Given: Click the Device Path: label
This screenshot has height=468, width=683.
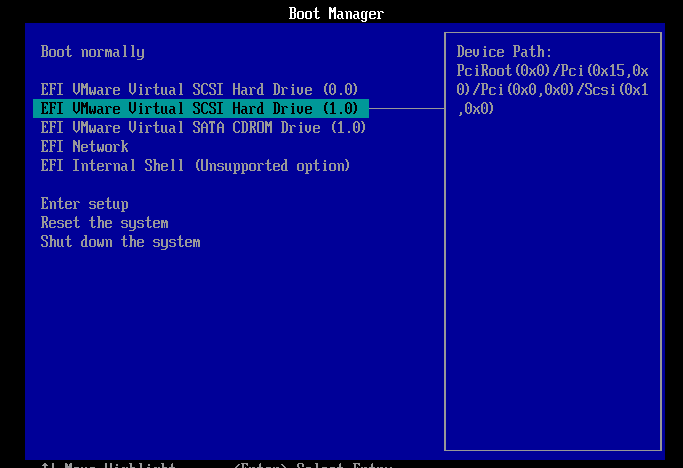Looking at the screenshot, I should (504, 52).
